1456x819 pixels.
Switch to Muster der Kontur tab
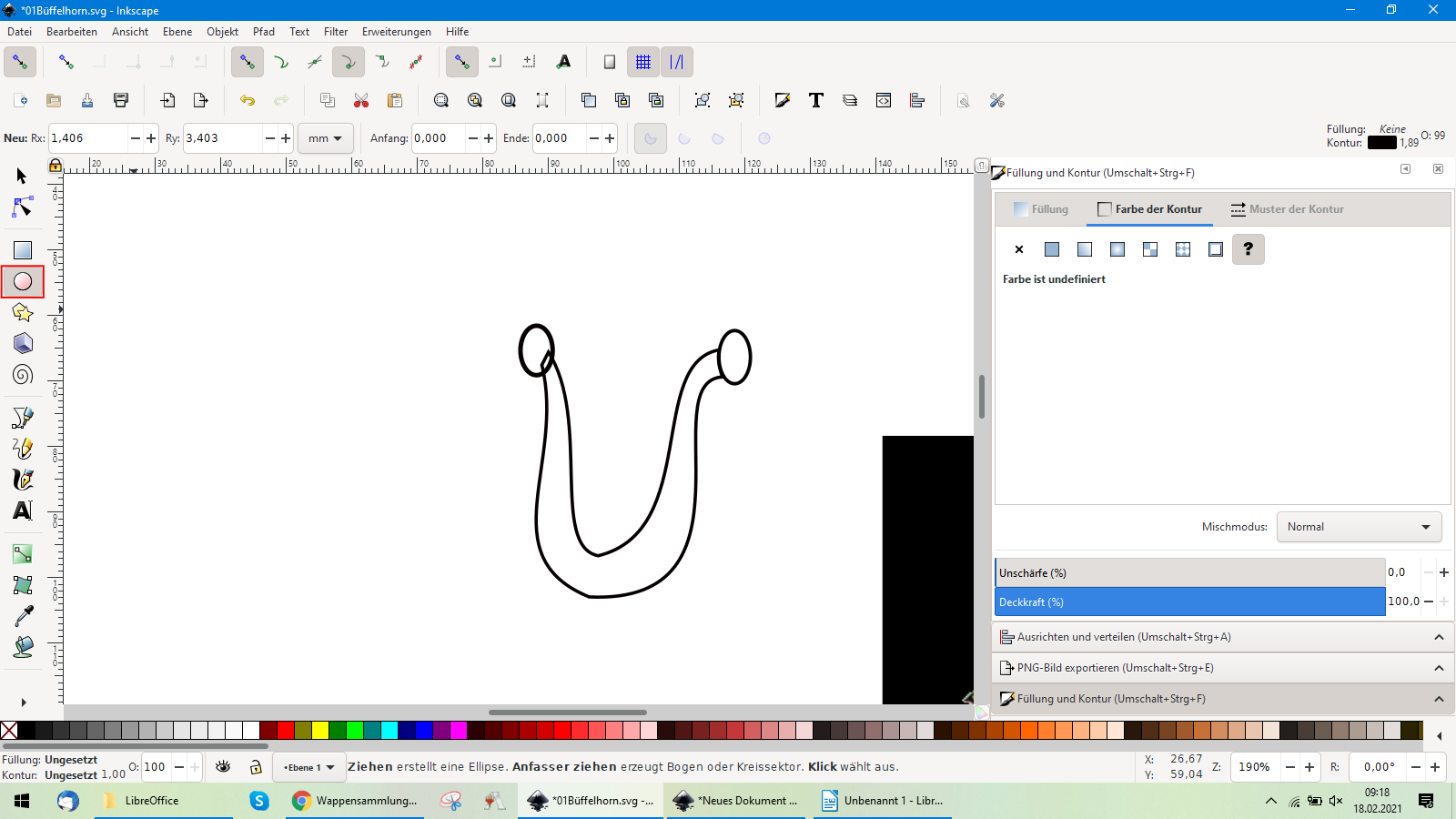tap(1287, 209)
